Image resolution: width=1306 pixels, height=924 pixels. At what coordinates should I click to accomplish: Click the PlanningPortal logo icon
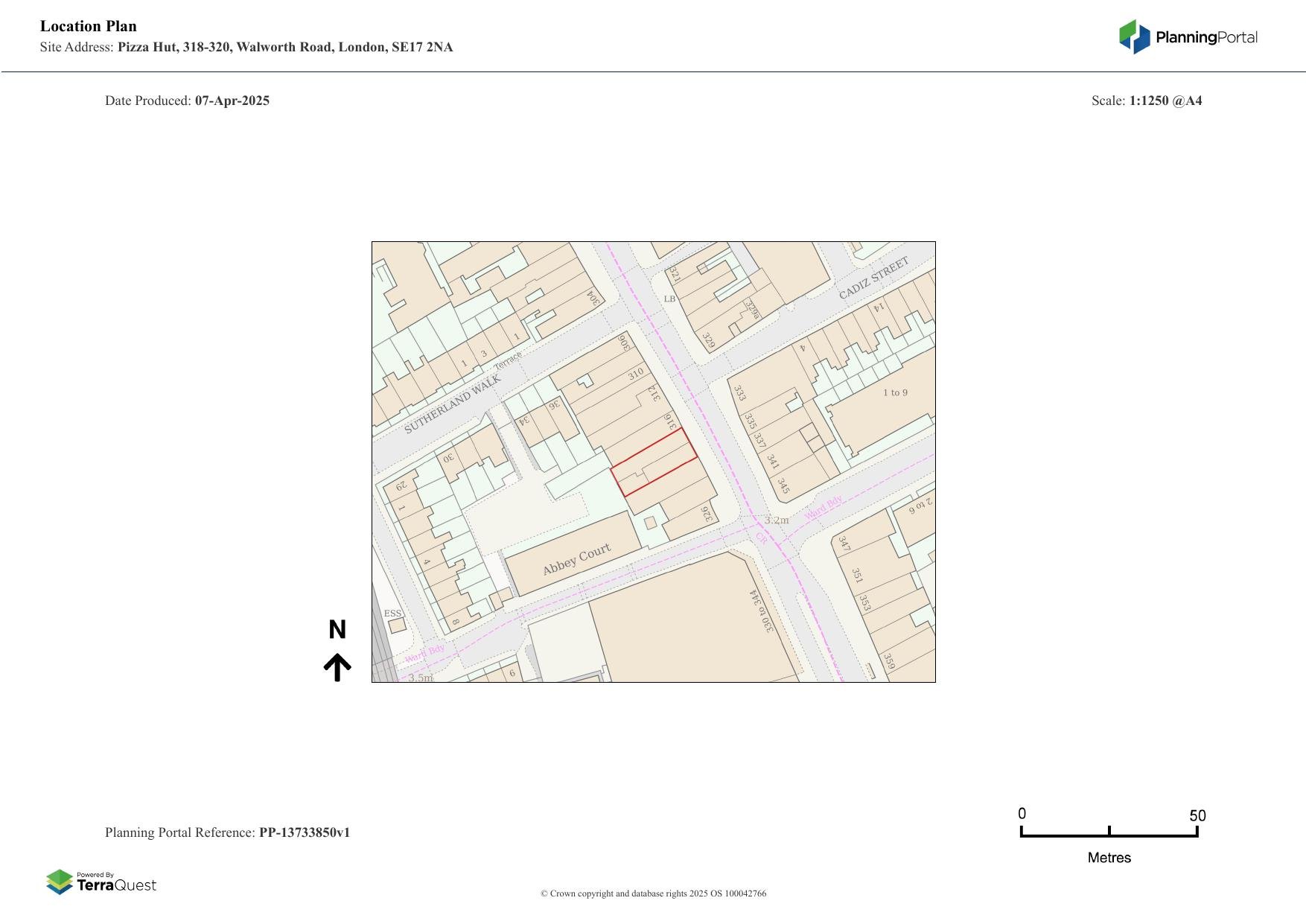click(x=1135, y=37)
